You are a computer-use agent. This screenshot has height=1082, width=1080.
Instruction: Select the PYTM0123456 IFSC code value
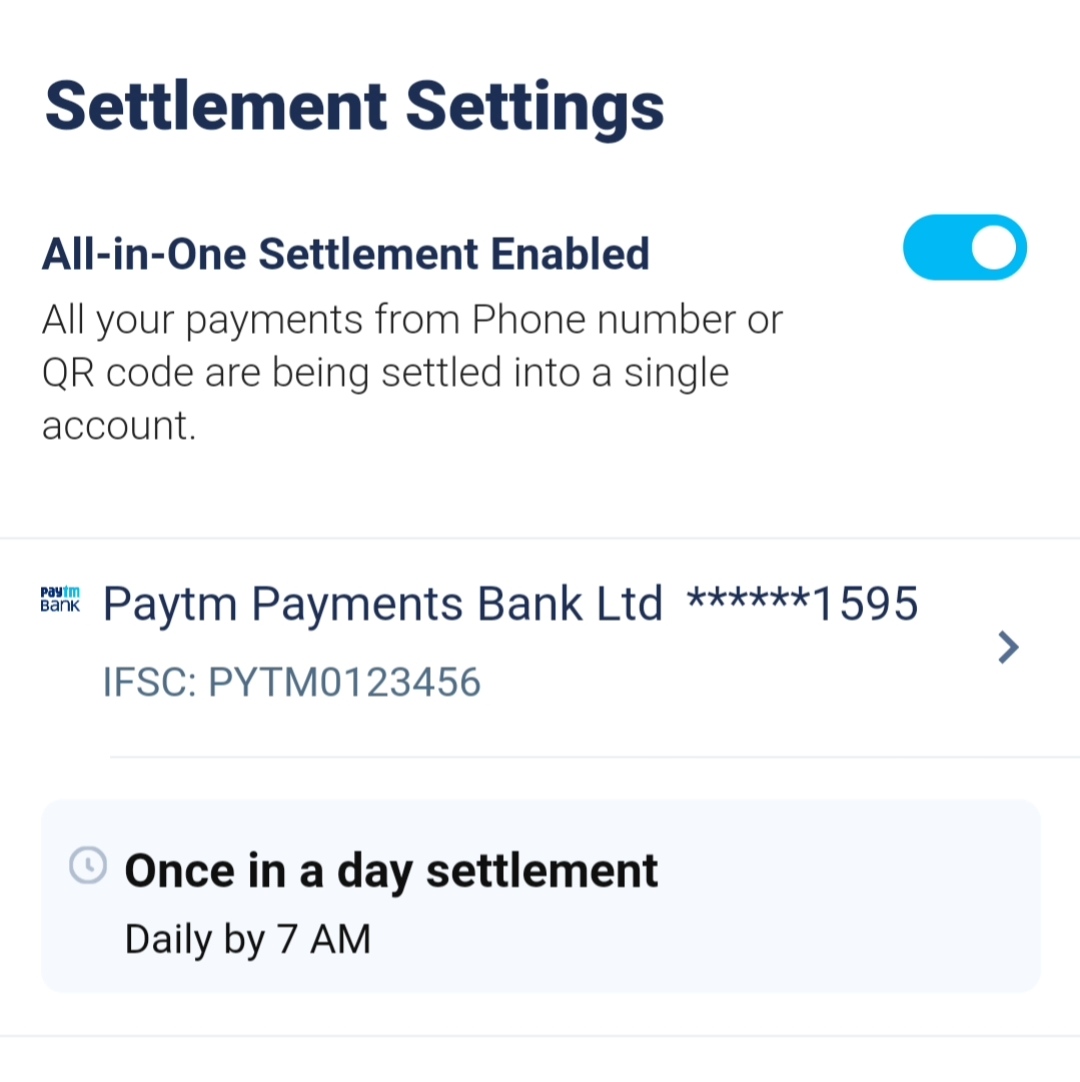[x=344, y=683]
